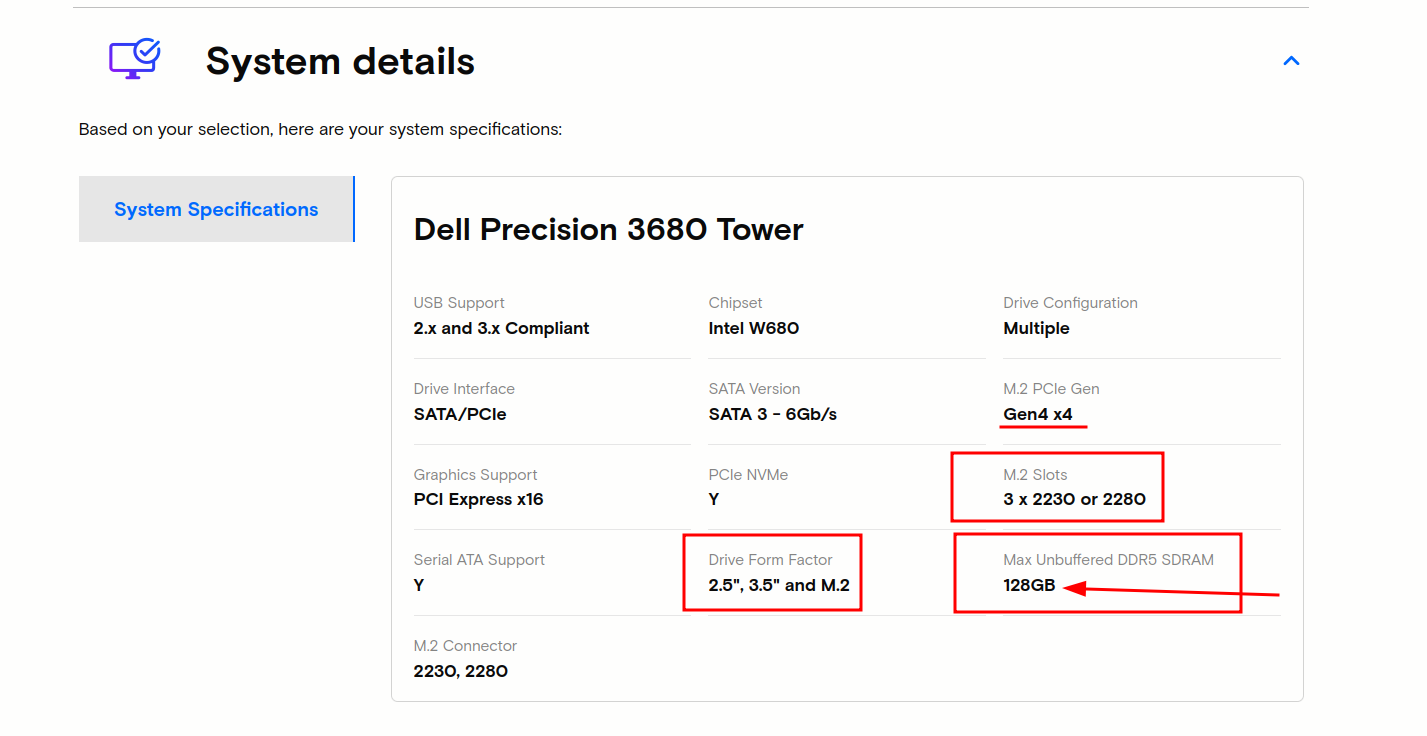1427x736 pixels.
Task: Click the USB Support label
Action: pyautogui.click(x=459, y=303)
